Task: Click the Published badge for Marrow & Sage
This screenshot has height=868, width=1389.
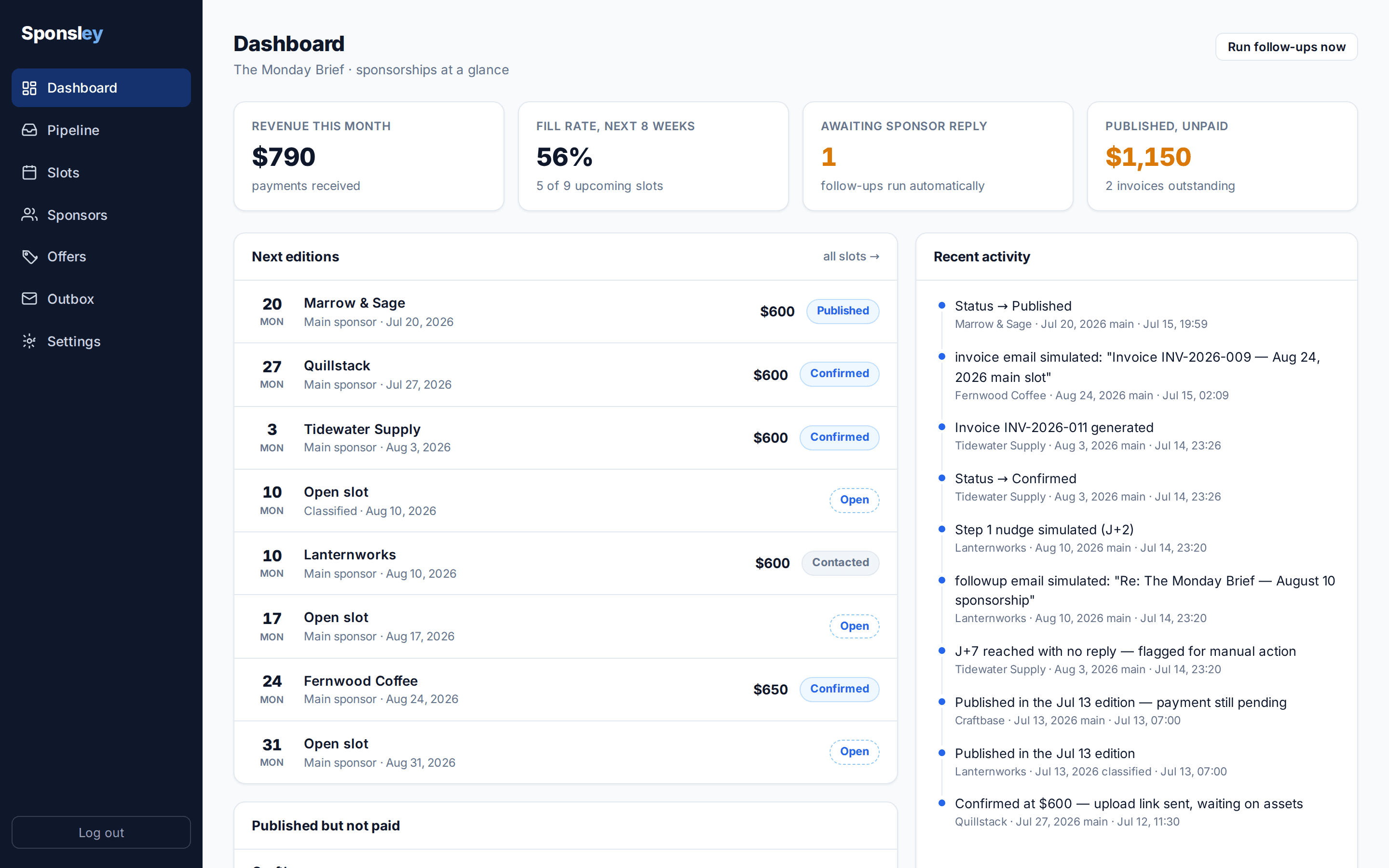Action: 843,311
